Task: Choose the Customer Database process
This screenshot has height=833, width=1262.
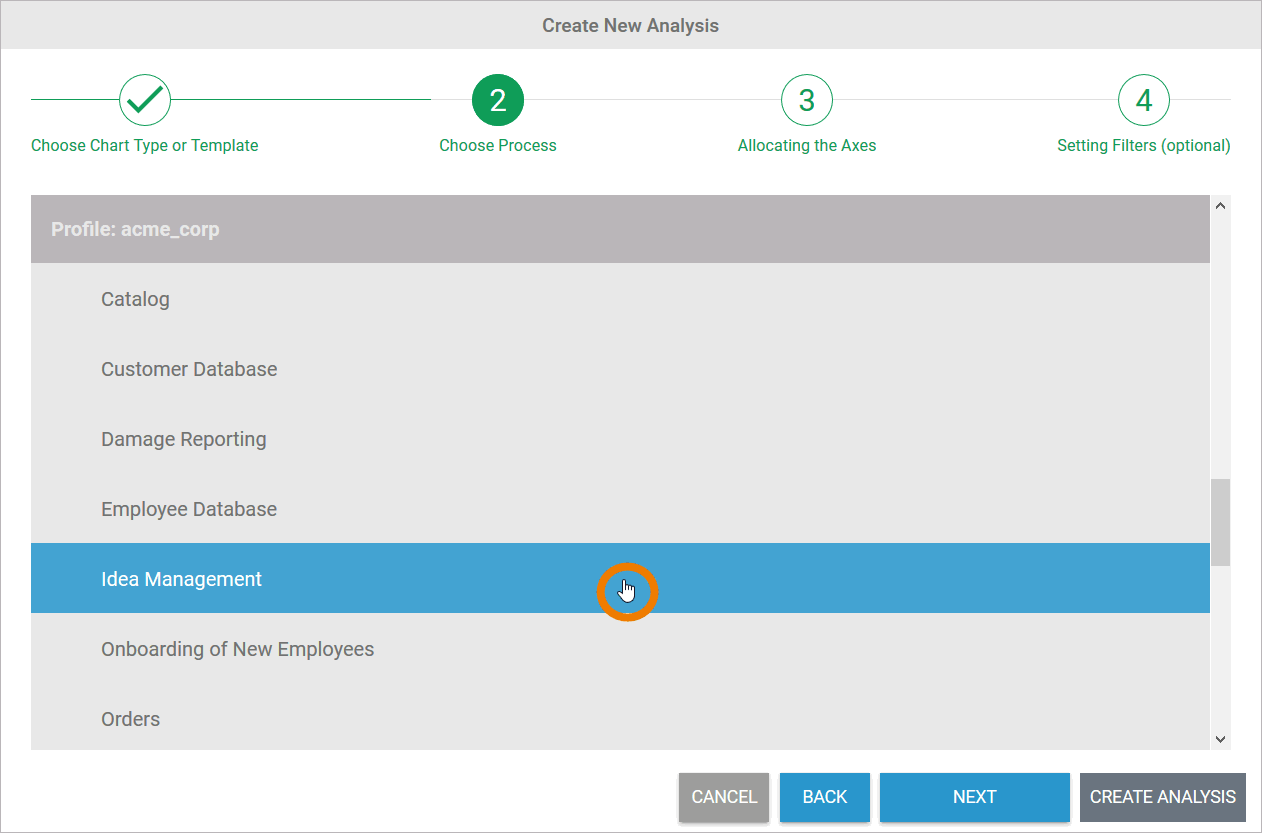Action: click(x=189, y=369)
